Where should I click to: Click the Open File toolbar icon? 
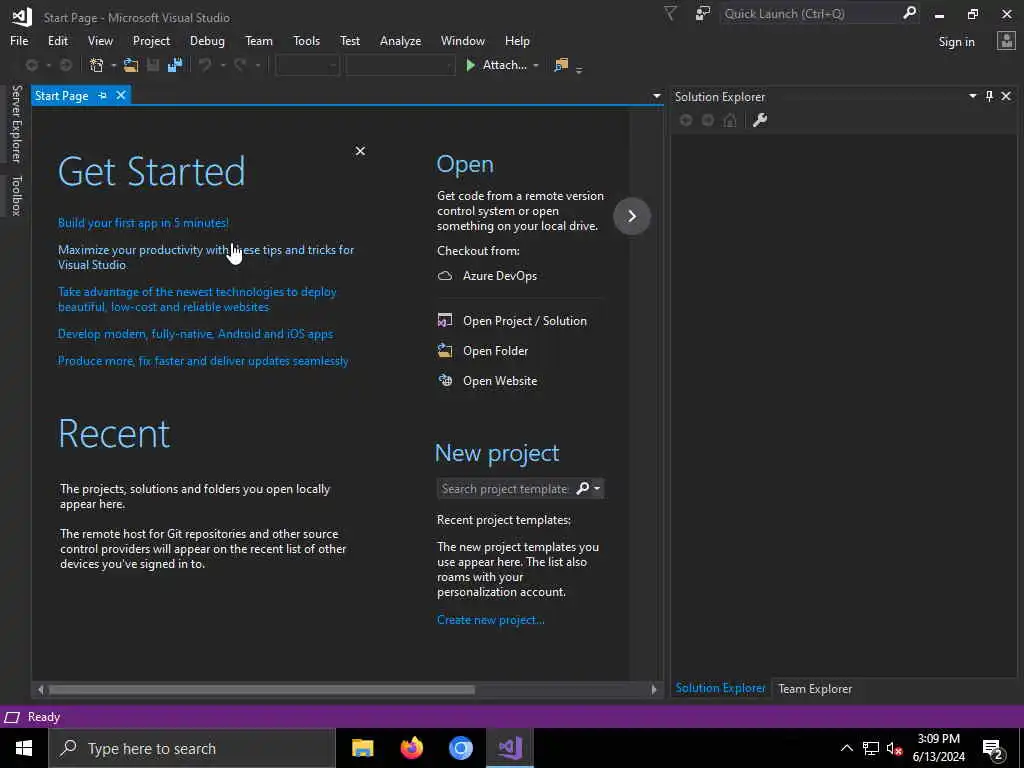click(131, 65)
